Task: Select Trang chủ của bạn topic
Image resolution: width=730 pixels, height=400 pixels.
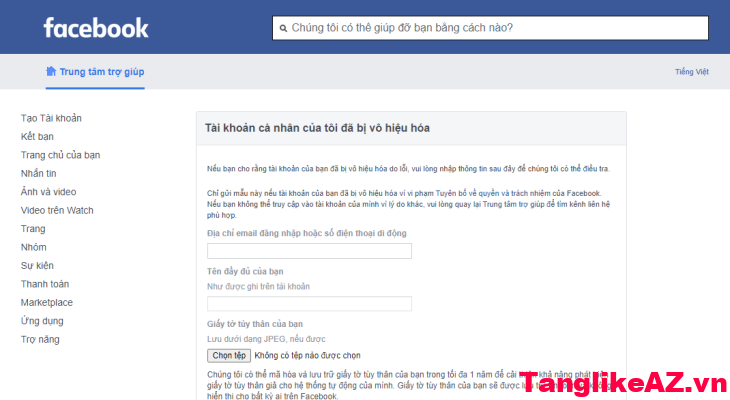Action: point(60,155)
